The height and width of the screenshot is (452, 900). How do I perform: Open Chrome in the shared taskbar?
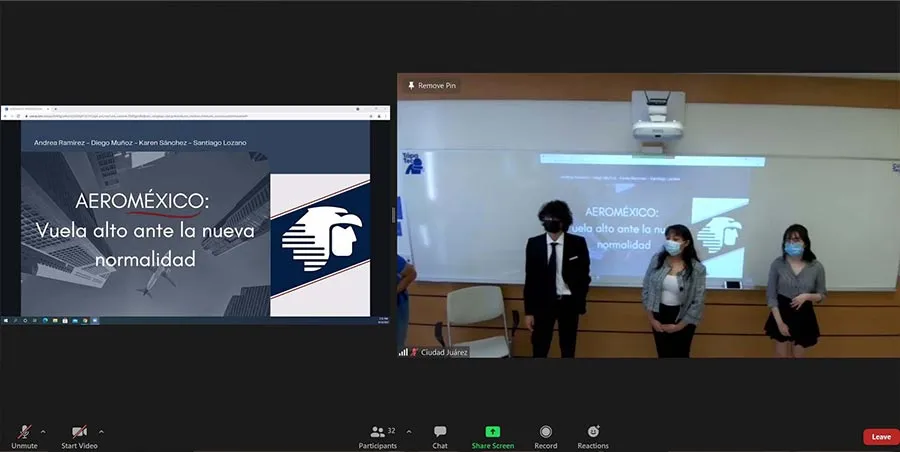click(x=85, y=320)
